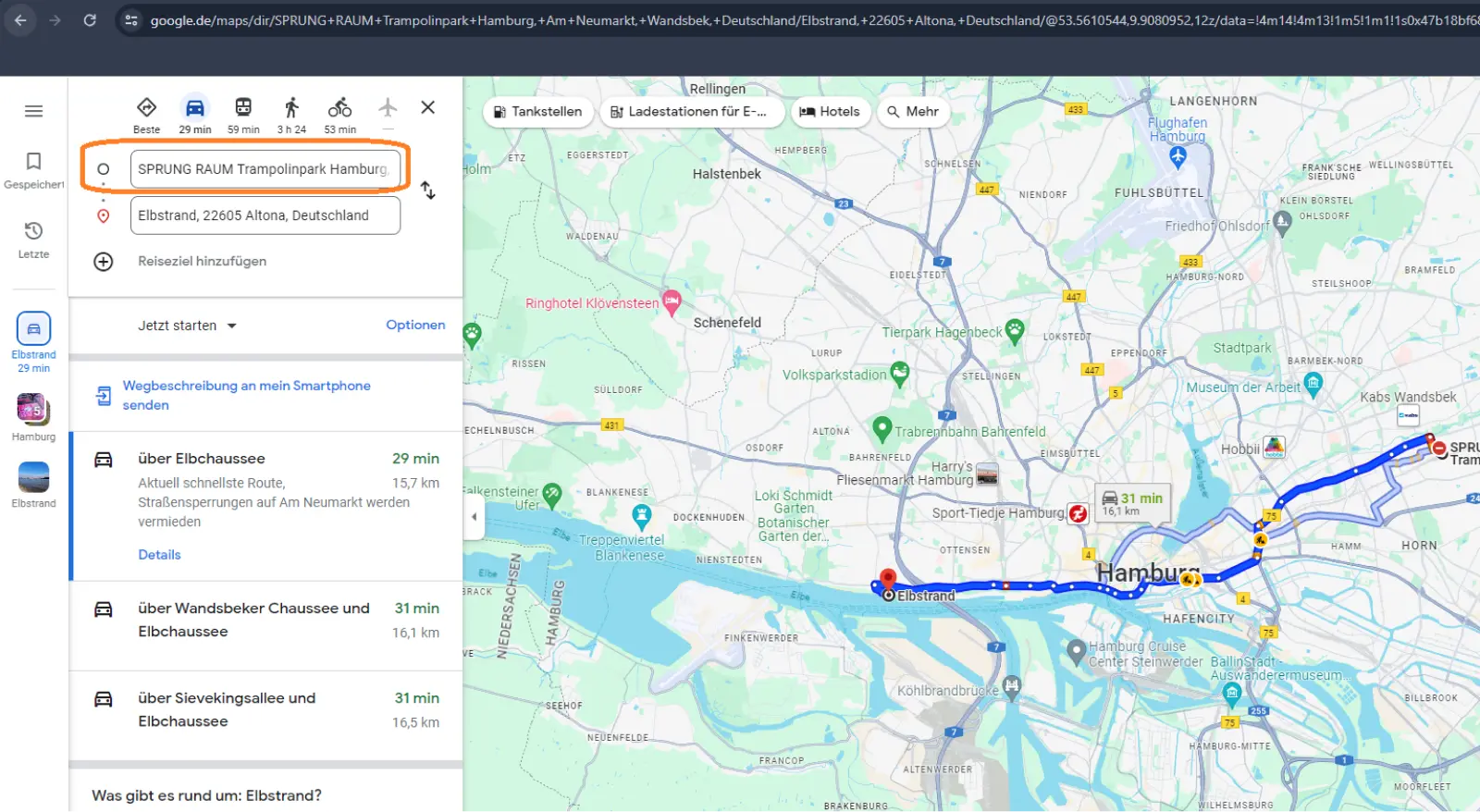
Task: View site information icon in address bar
Action: [x=131, y=19]
